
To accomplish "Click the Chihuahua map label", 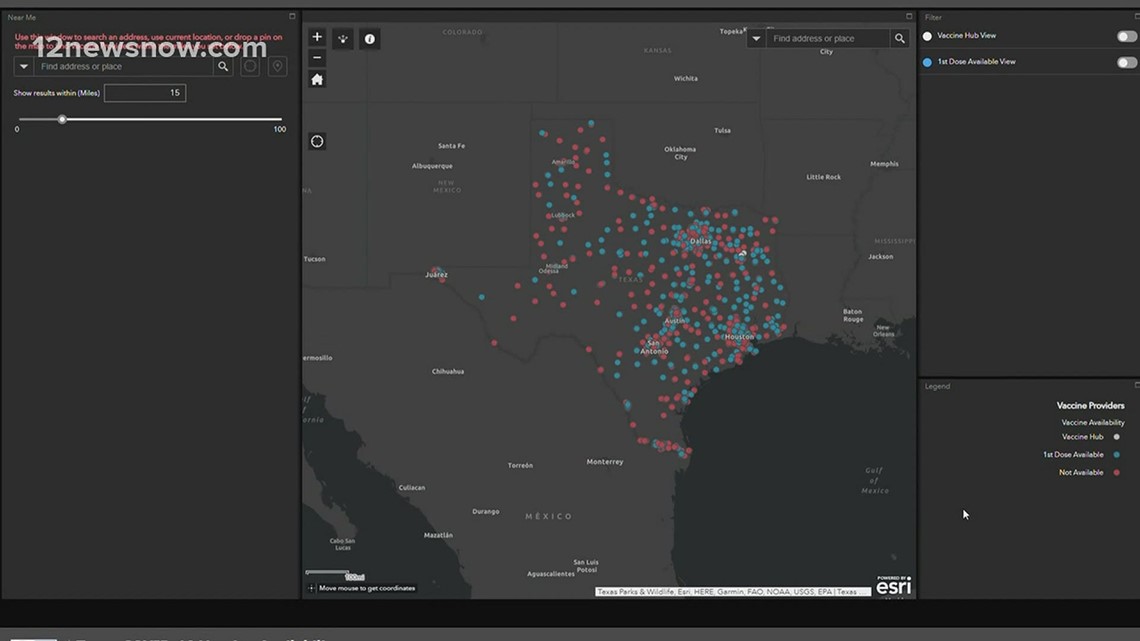I will click(x=448, y=371).
